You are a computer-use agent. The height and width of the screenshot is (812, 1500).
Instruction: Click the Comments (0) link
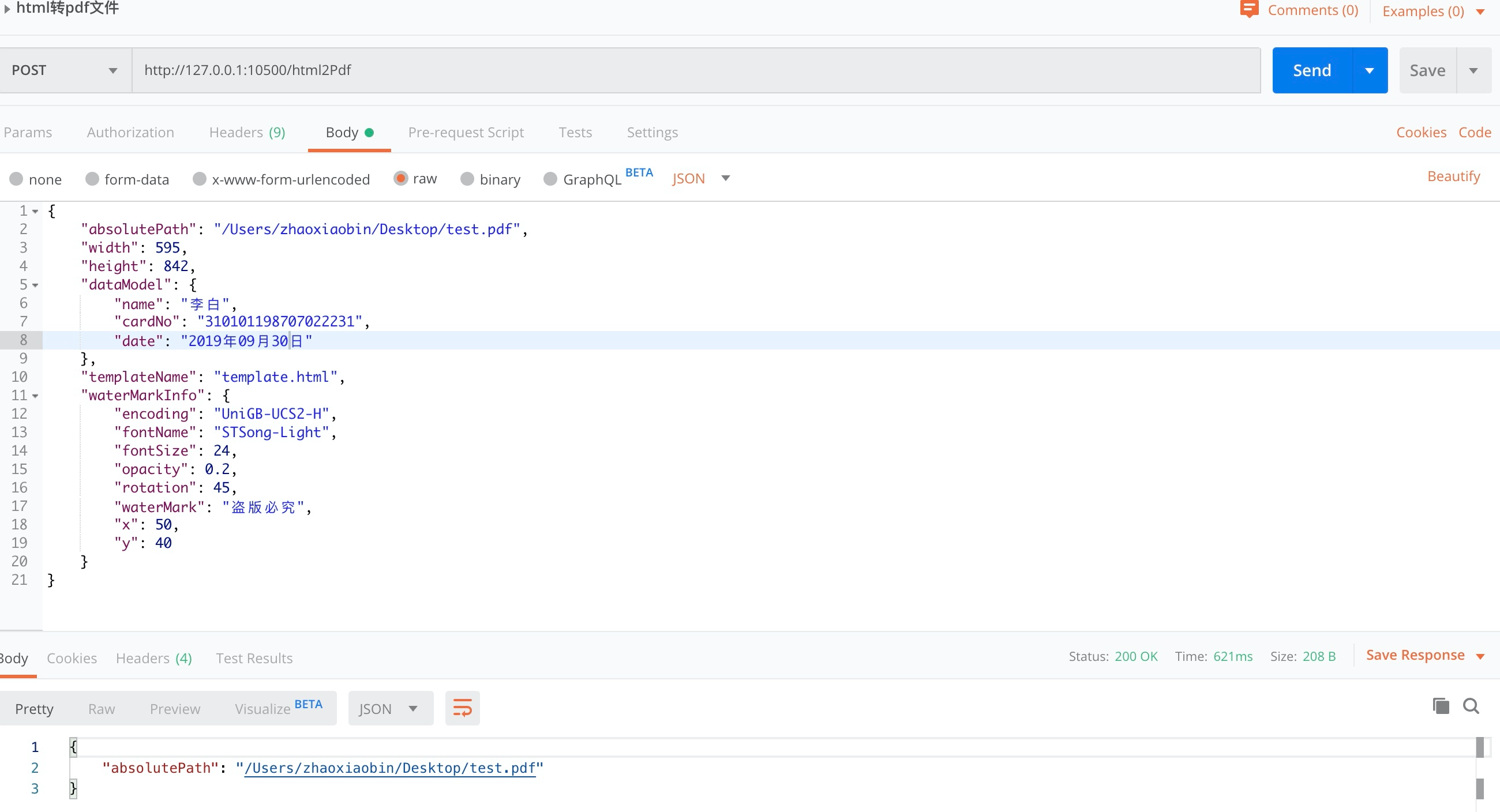[1312, 10]
